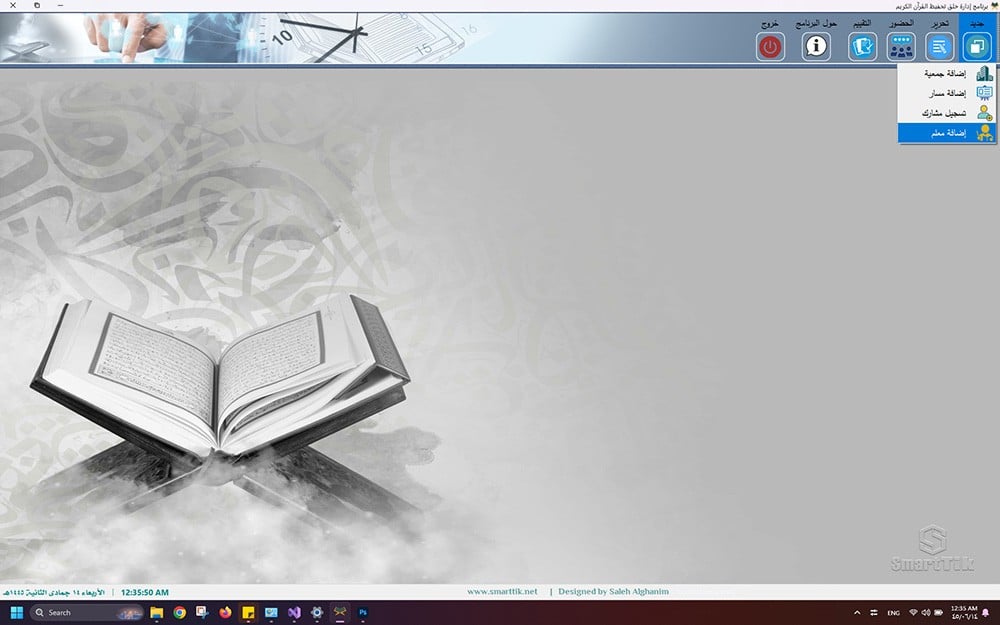This screenshot has width=1000, height=625.
Task: Select Register Participant (تسجيل مشارك) menu entry
Action: pos(944,113)
